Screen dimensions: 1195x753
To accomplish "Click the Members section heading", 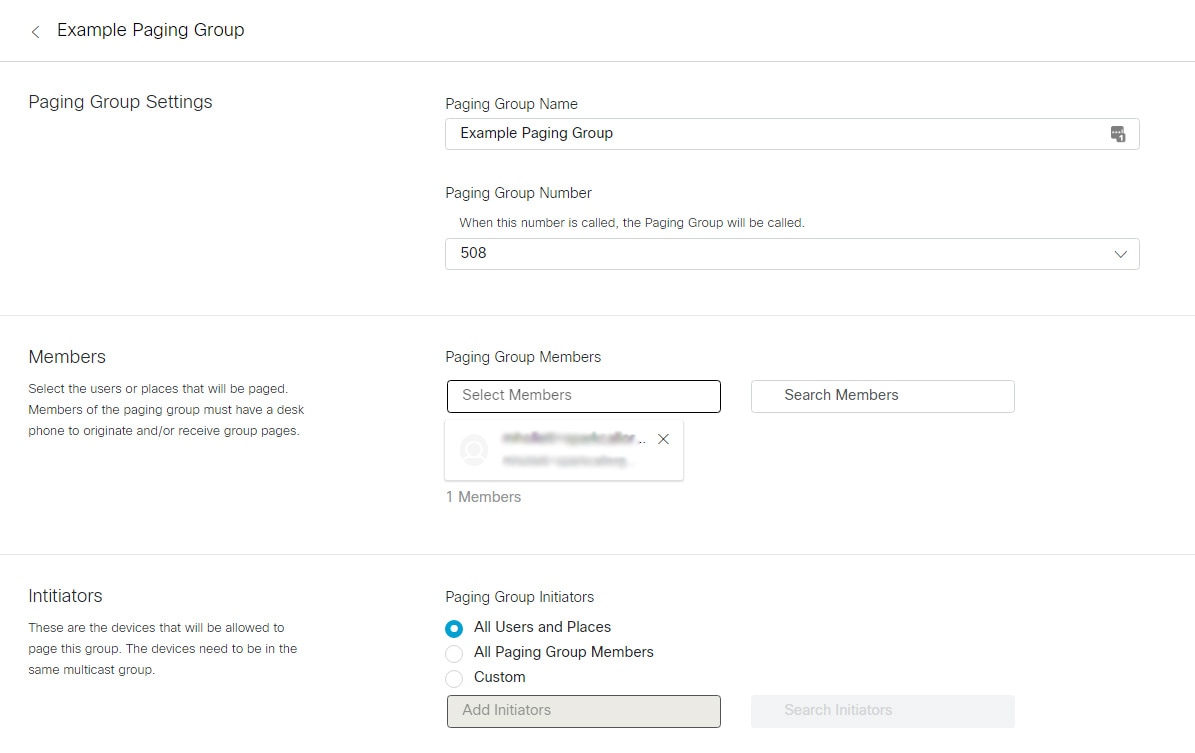I will (67, 356).
